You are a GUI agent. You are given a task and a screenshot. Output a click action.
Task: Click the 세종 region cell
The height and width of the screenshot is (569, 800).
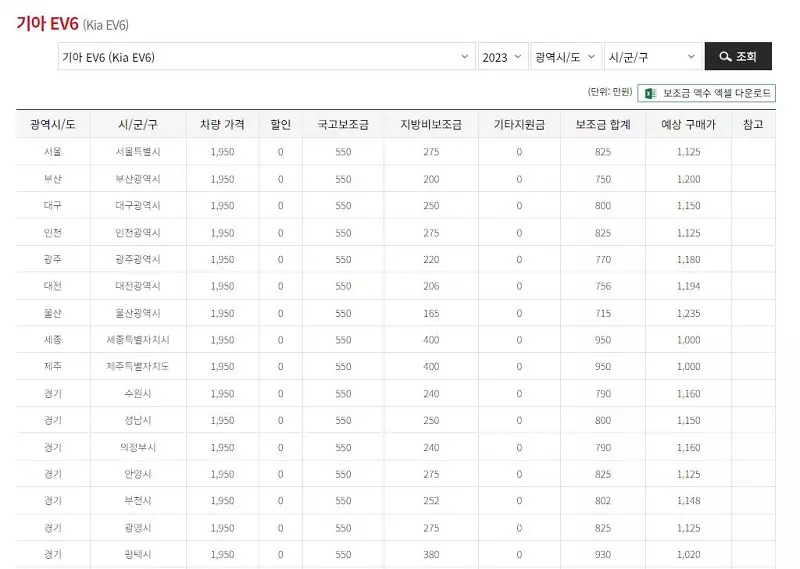pos(53,339)
